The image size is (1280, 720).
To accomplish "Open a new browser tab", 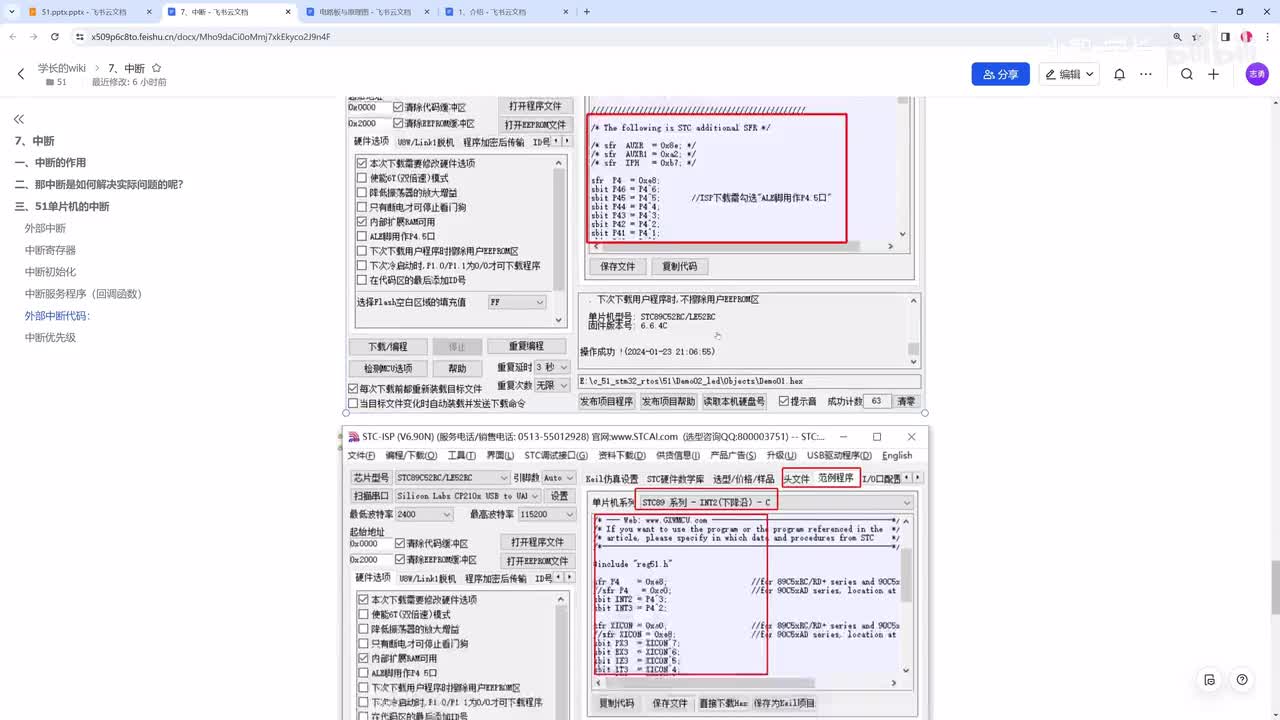I will [587, 12].
